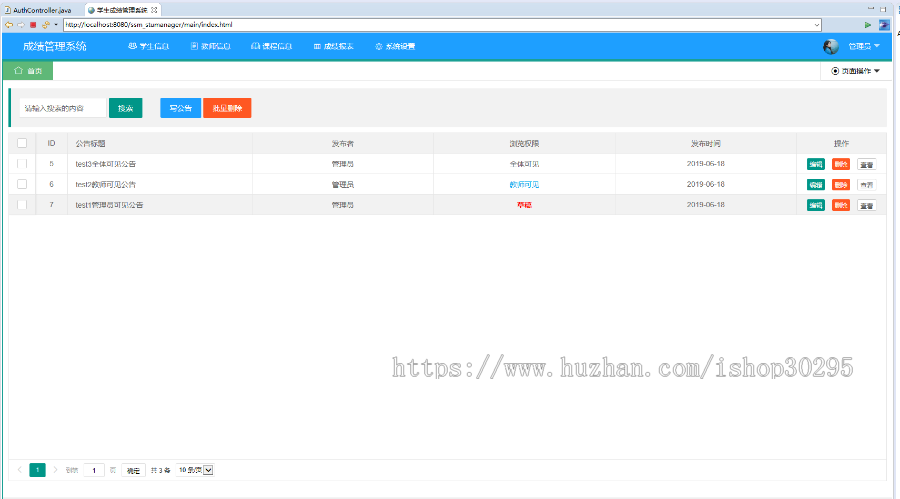This screenshot has width=900, height=499.
Task: Click the search content input field
Action: click(63, 108)
